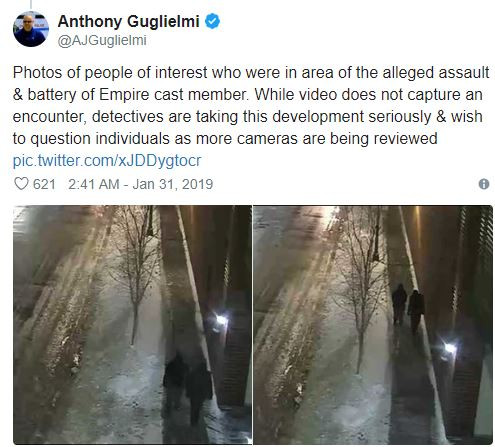Click the two figures in right photo
495x447 pixels.
[408, 308]
